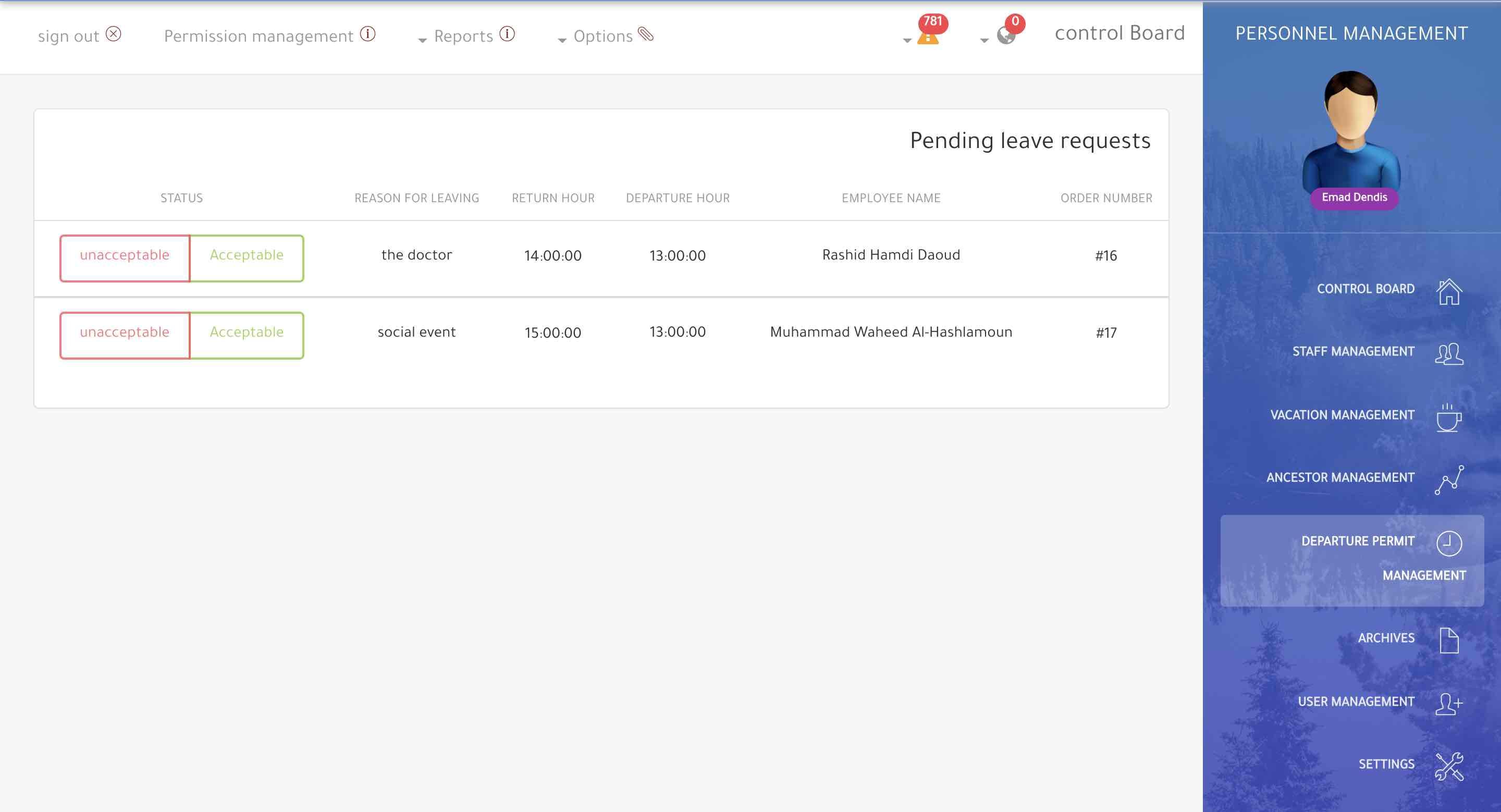
Task: Reject order #17 with unacceptable
Action: tap(125, 335)
